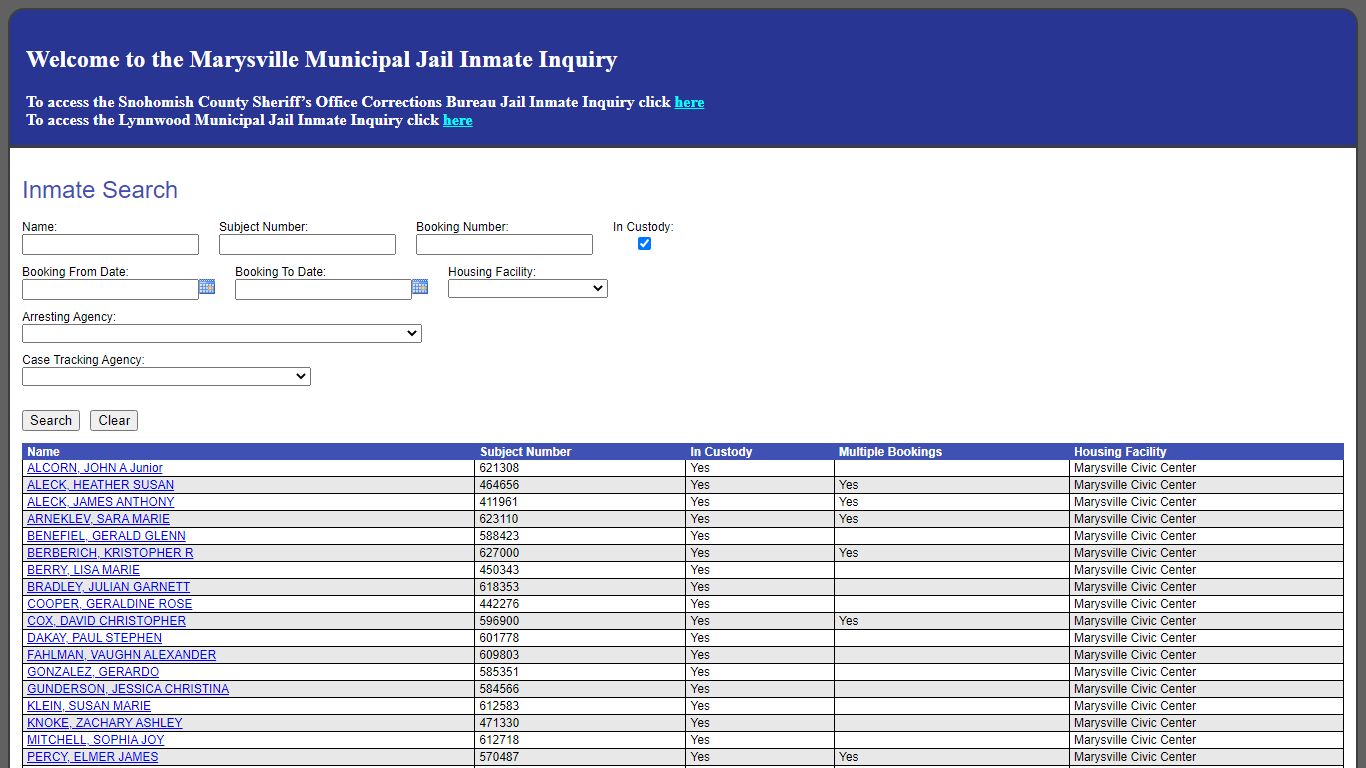The image size is (1366, 768).
Task: Expand the Housing Facility dropdown
Action: [528, 288]
